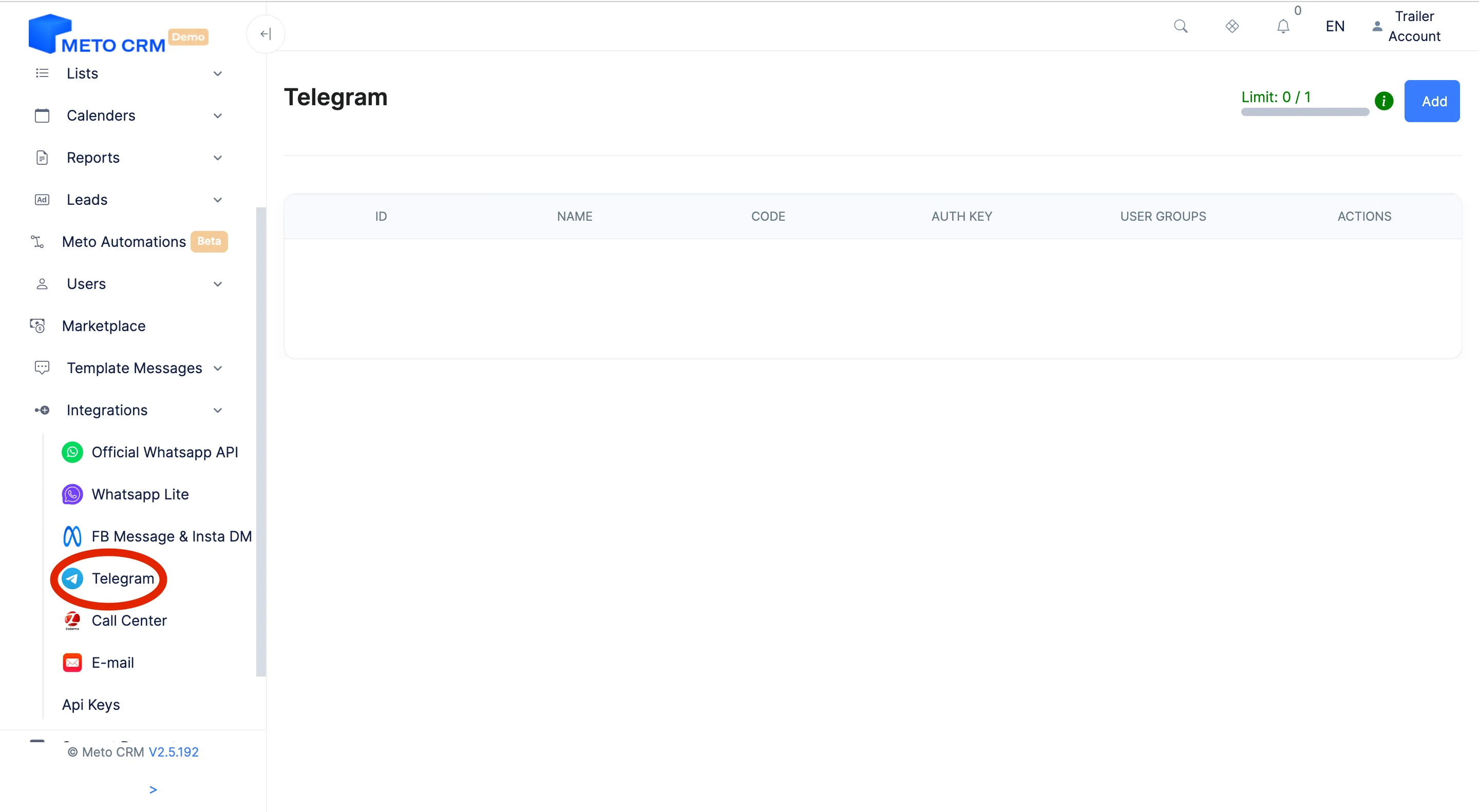Click the Integrations plug icon
This screenshot has height=812, width=1479.
coord(42,410)
